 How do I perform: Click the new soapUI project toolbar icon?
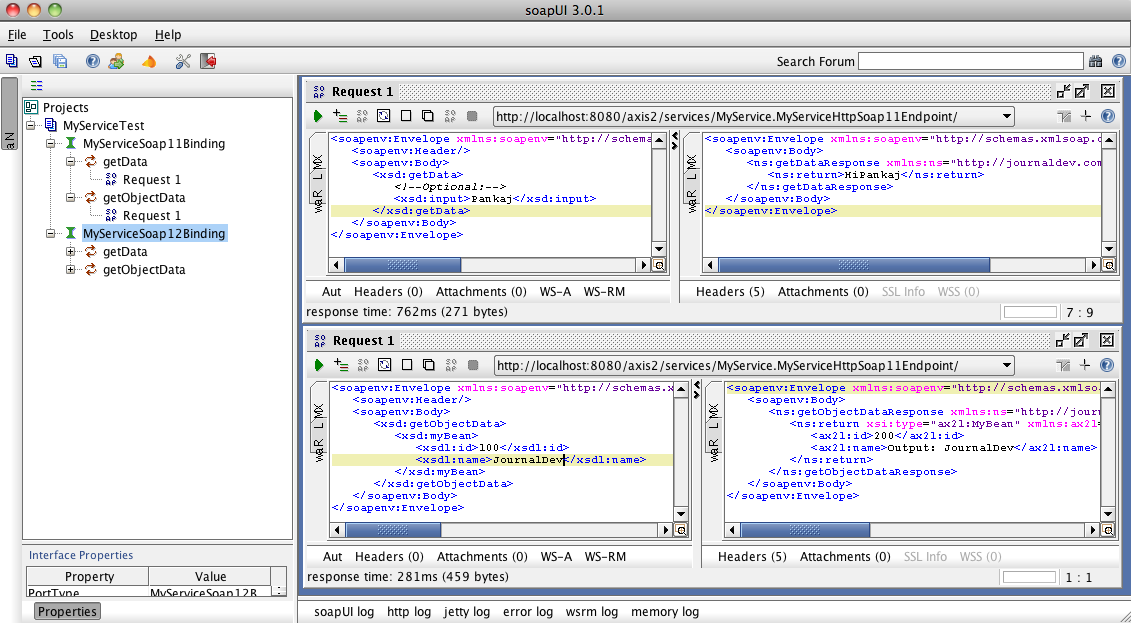12,61
